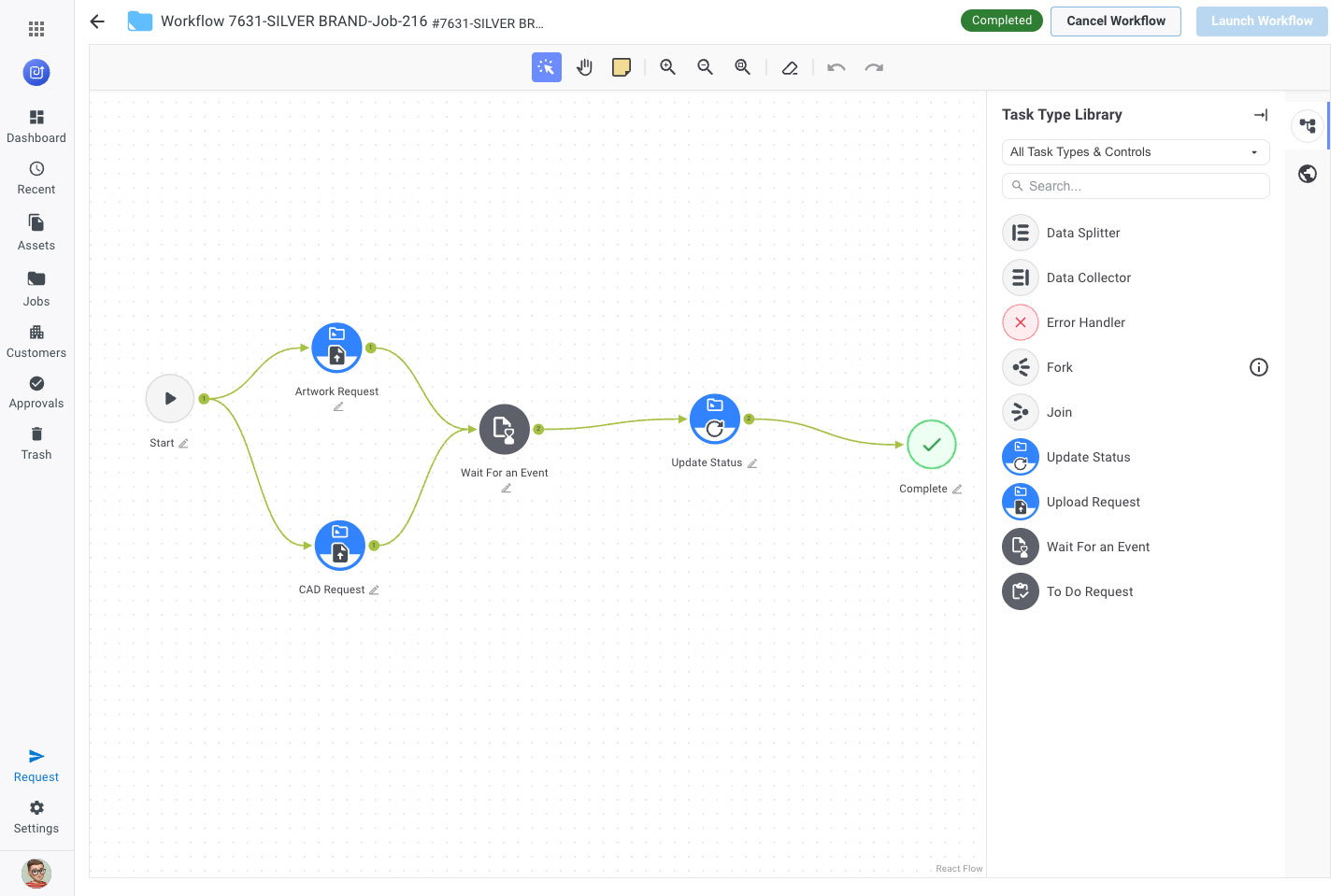Click the sticky note tool icon
This screenshot has width=1344, height=896.
(622, 67)
